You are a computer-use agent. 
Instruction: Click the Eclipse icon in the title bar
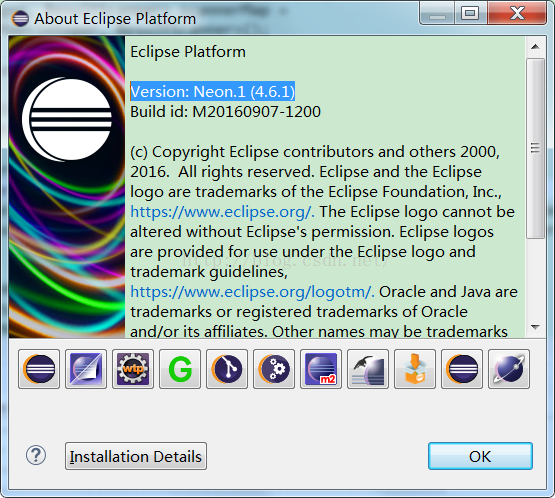click(x=20, y=18)
